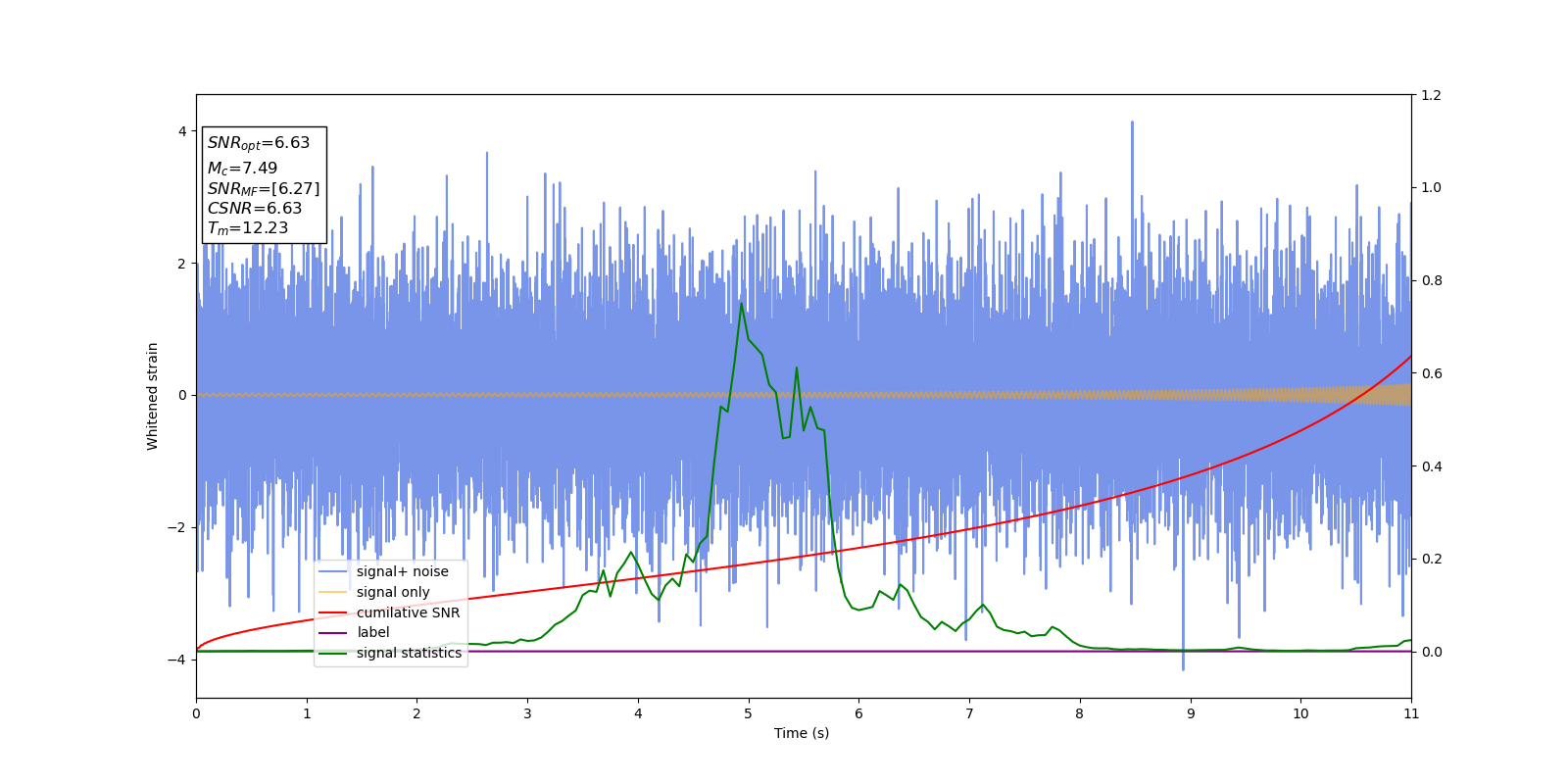Click the tallest blue noise spike near 8.5 seconds

pos(1132,123)
